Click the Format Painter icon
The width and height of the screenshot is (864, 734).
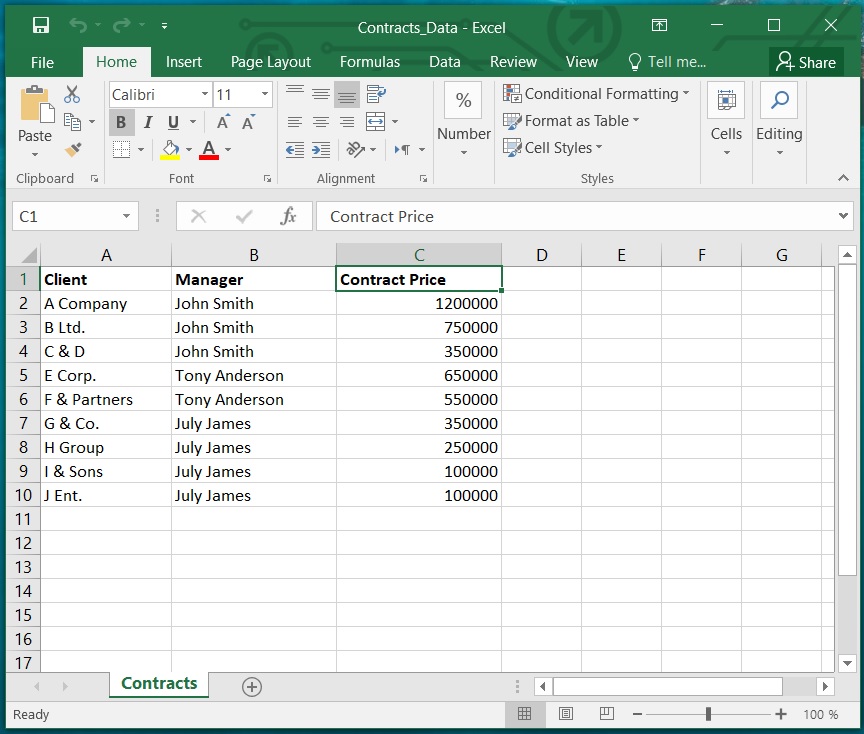(72, 150)
